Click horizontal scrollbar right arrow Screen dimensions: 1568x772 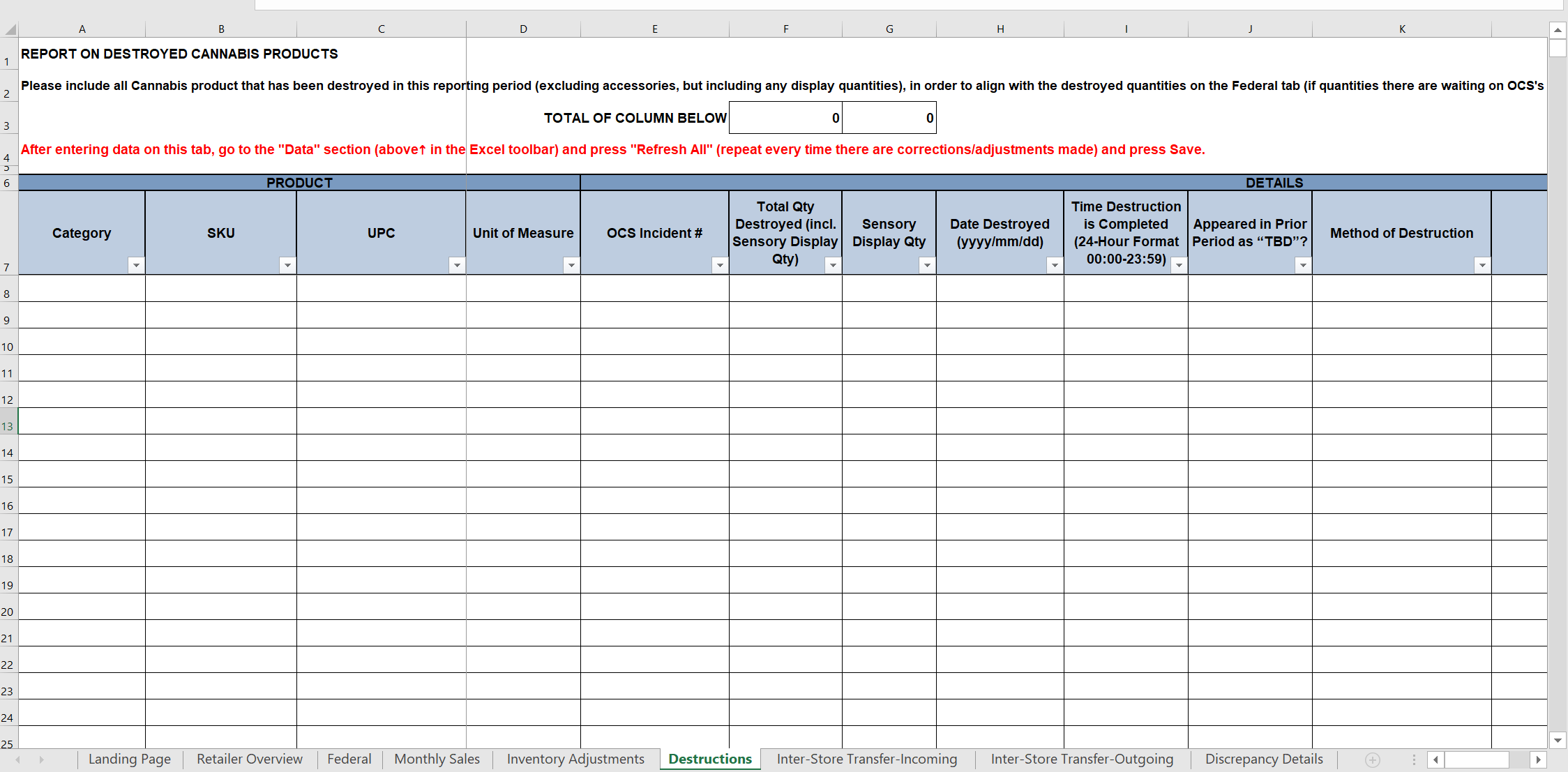coord(1538,759)
